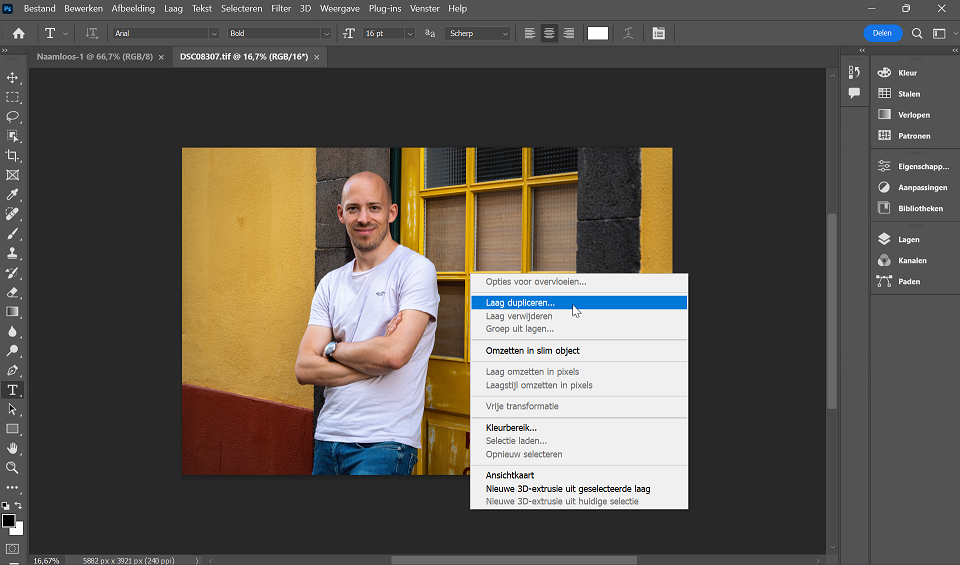
Task: Enable center text alignment
Action: pos(549,33)
